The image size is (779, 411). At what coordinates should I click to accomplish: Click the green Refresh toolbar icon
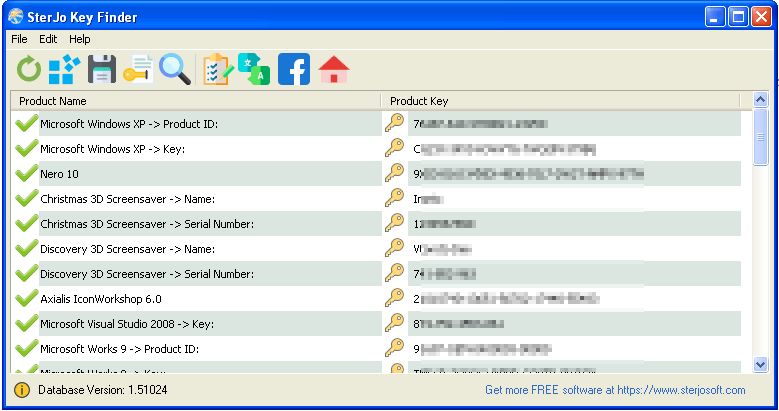29,69
